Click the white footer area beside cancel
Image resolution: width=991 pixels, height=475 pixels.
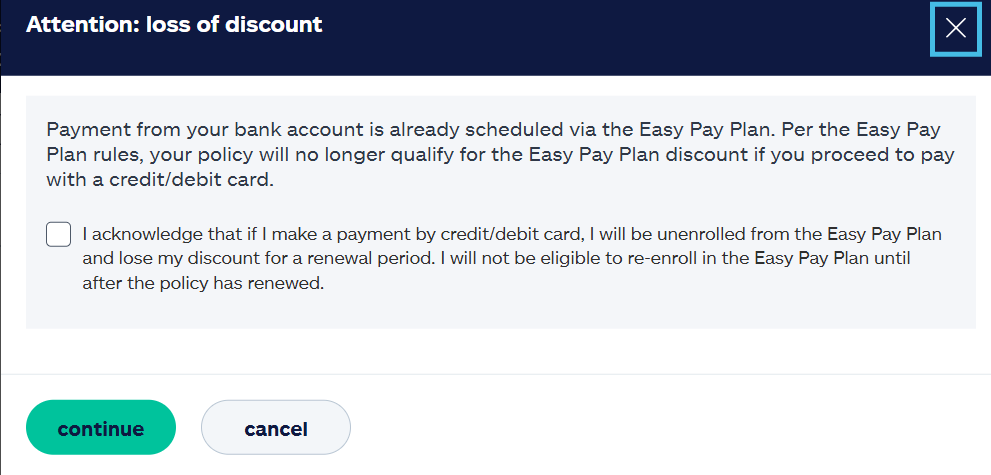click(x=650, y=428)
